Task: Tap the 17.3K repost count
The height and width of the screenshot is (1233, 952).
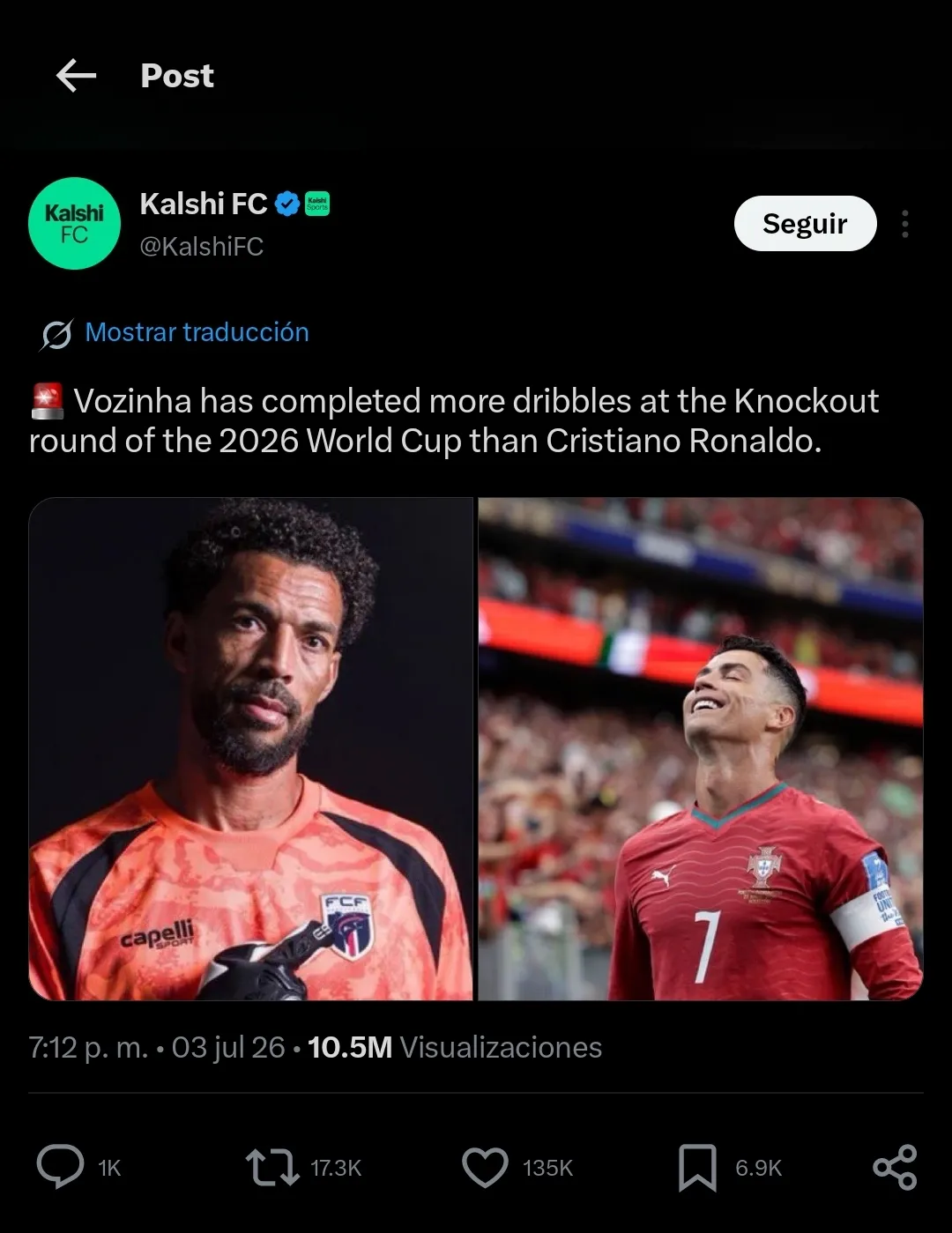Action: pyautogui.click(x=336, y=1168)
